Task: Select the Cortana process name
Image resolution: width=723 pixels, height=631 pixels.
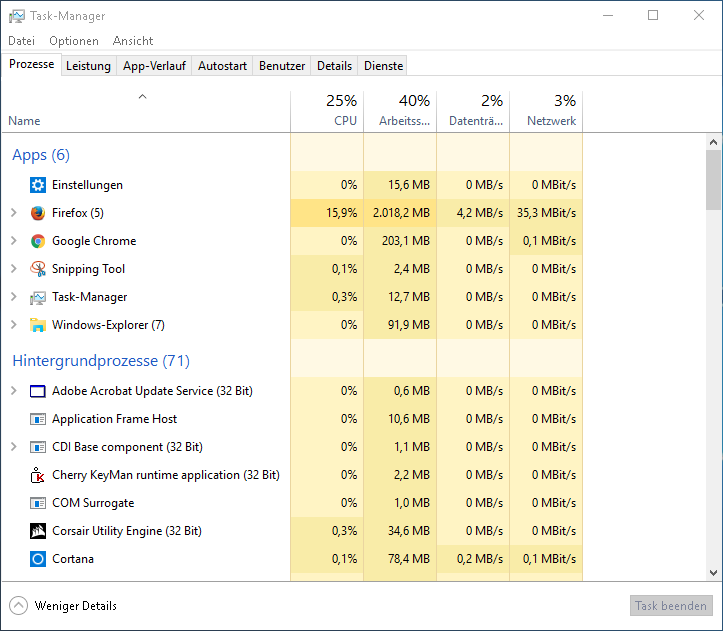Action: (x=73, y=559)
